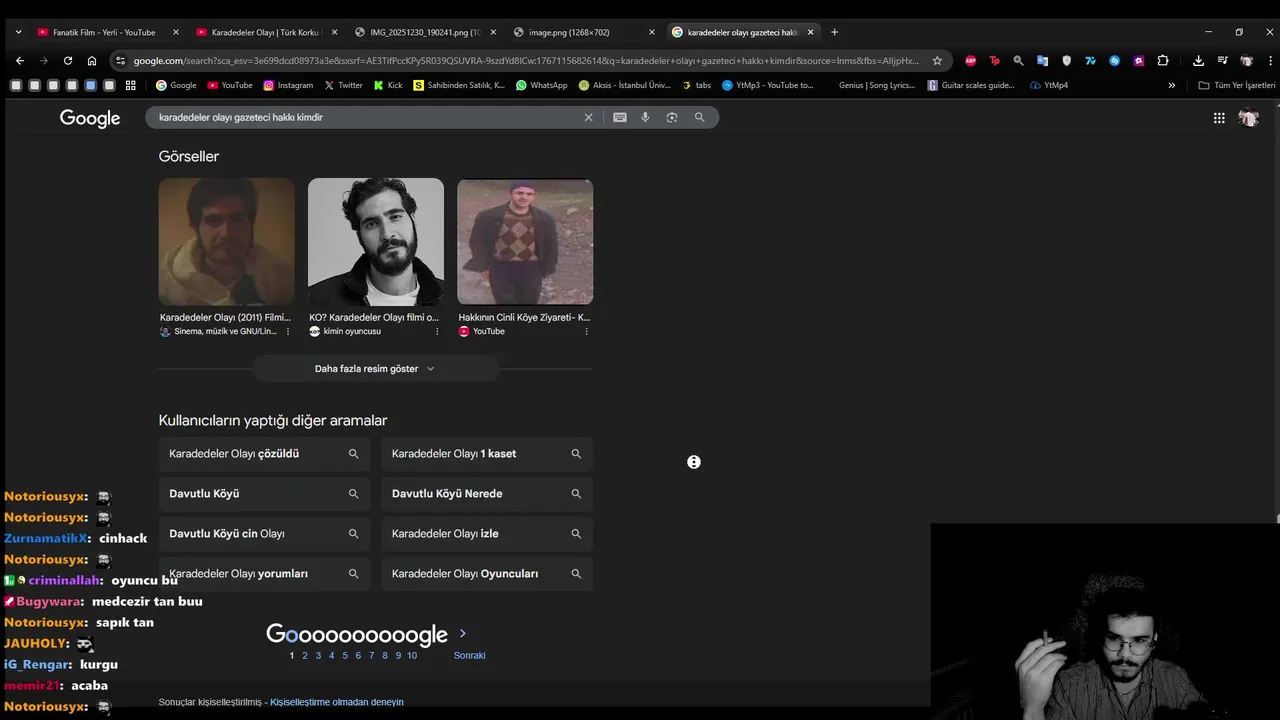Close the Fanatik Film tab
The image size is (1280, 720).
click(x=176, y=32)
